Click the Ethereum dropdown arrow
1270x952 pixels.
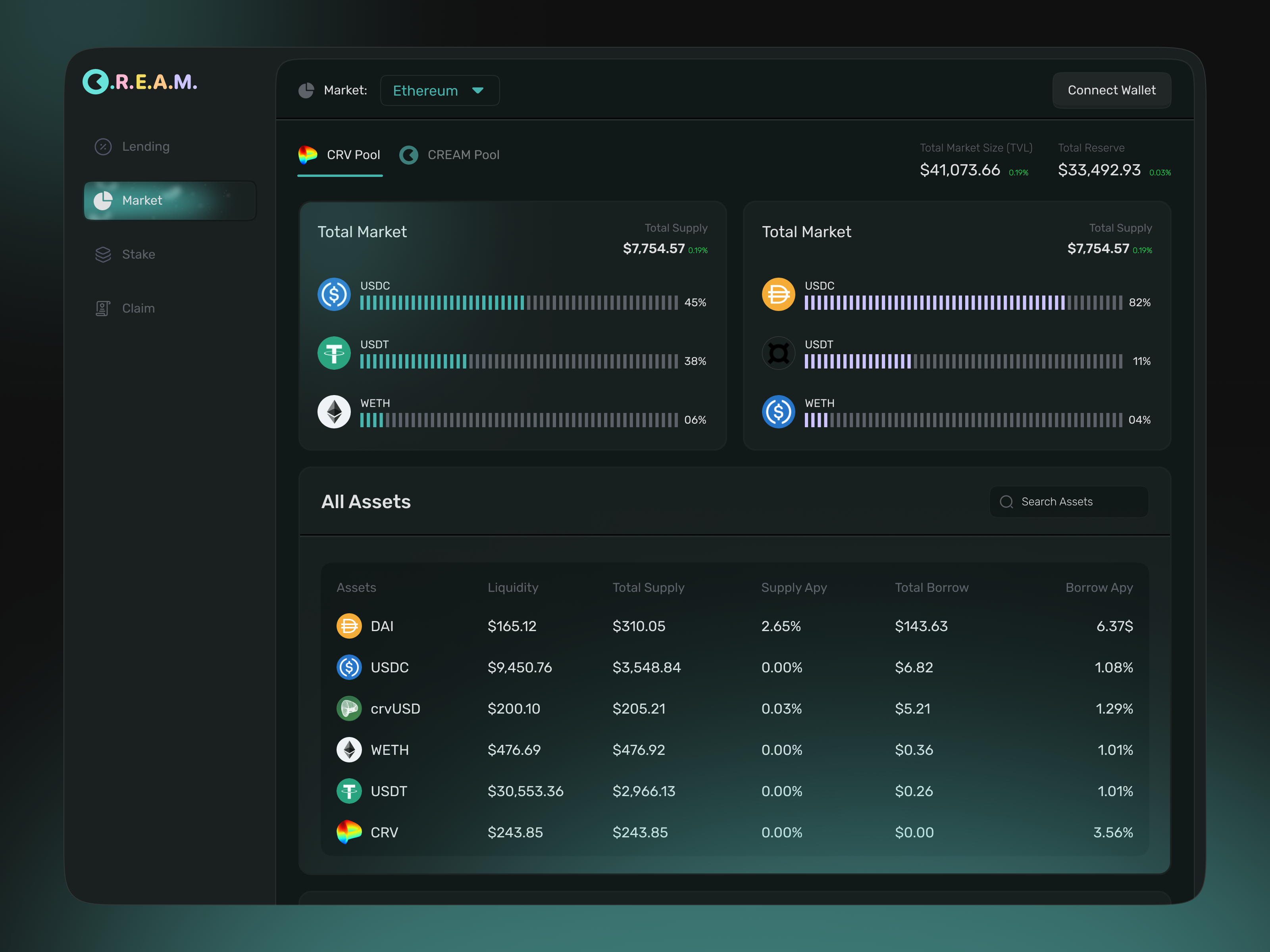(x=478, y=91)
